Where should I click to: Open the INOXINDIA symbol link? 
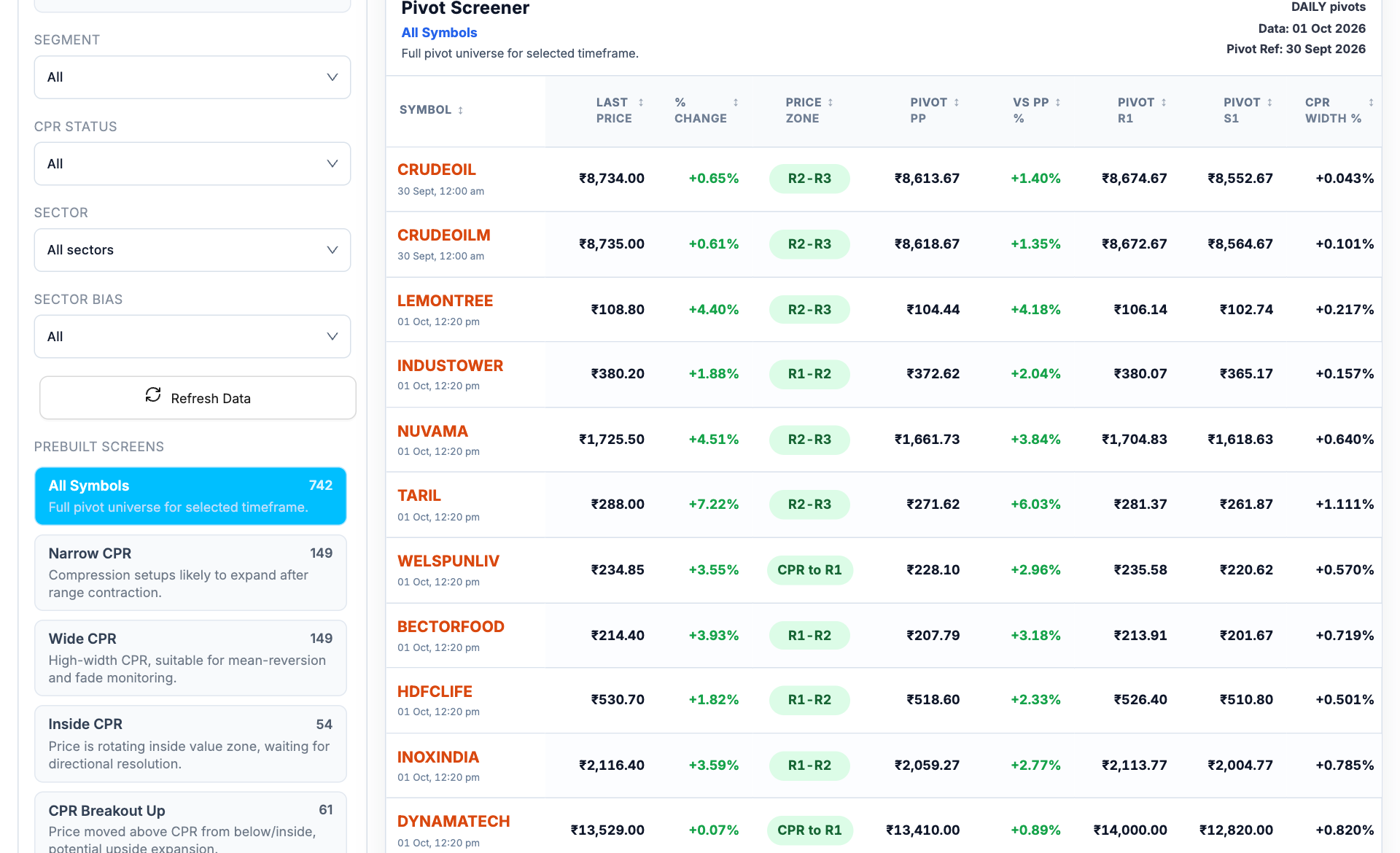pos(437,757)
